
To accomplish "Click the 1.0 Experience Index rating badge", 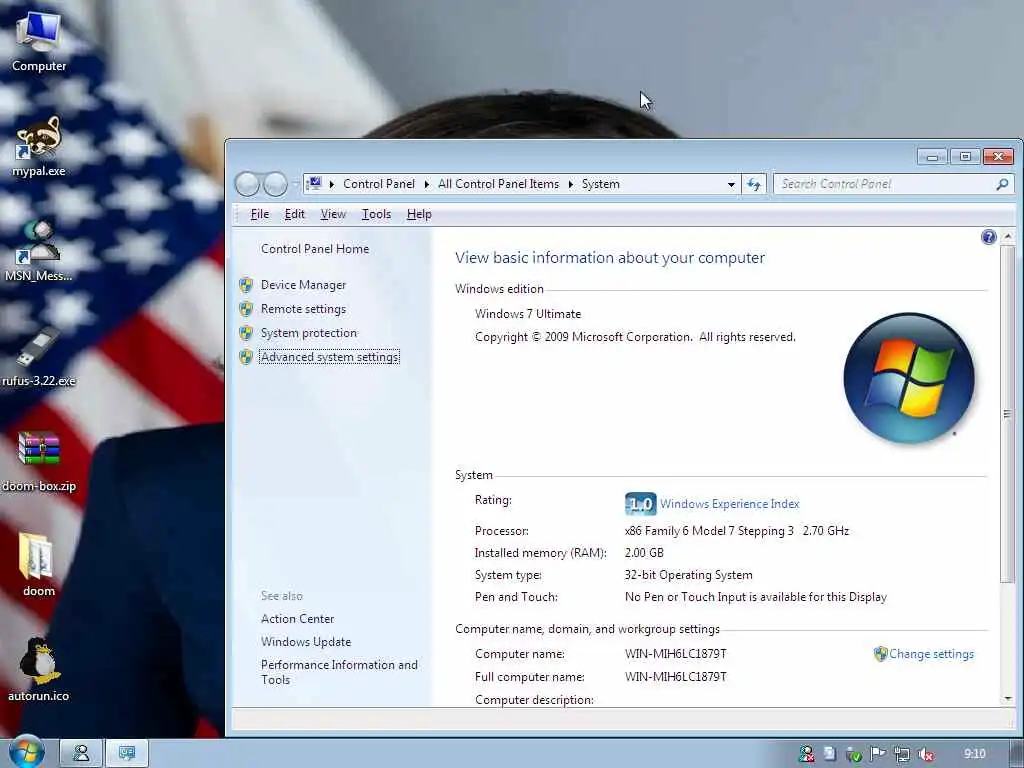I will coord(640,504).
